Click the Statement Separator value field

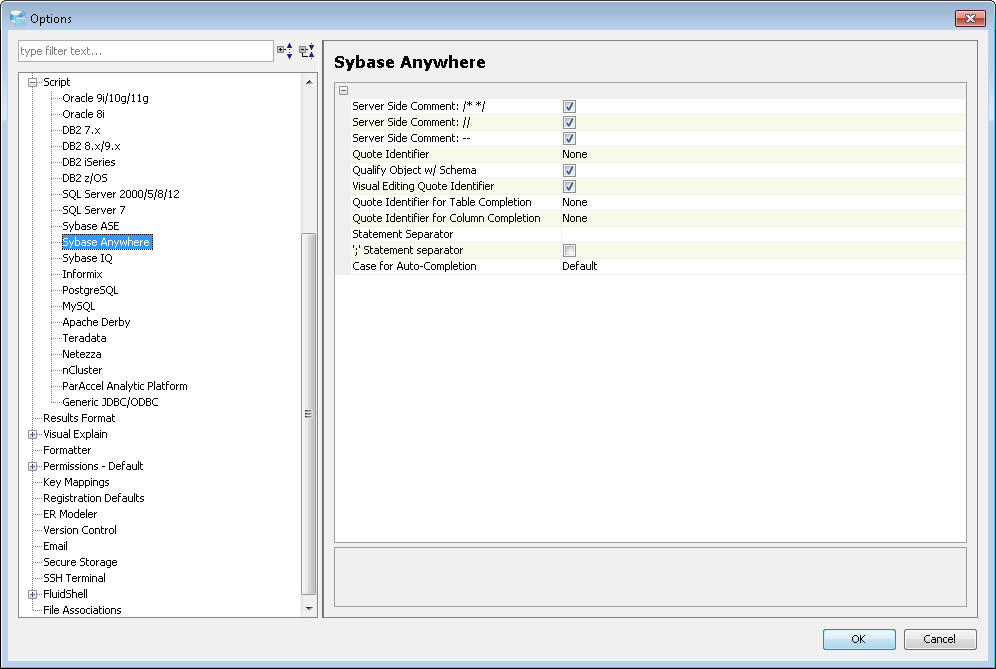(764, 234)
